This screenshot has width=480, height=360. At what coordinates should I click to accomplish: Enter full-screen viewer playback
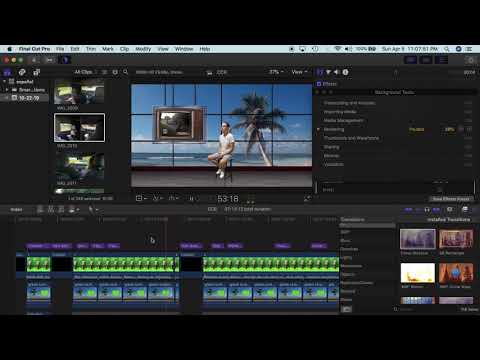(307, 199)
